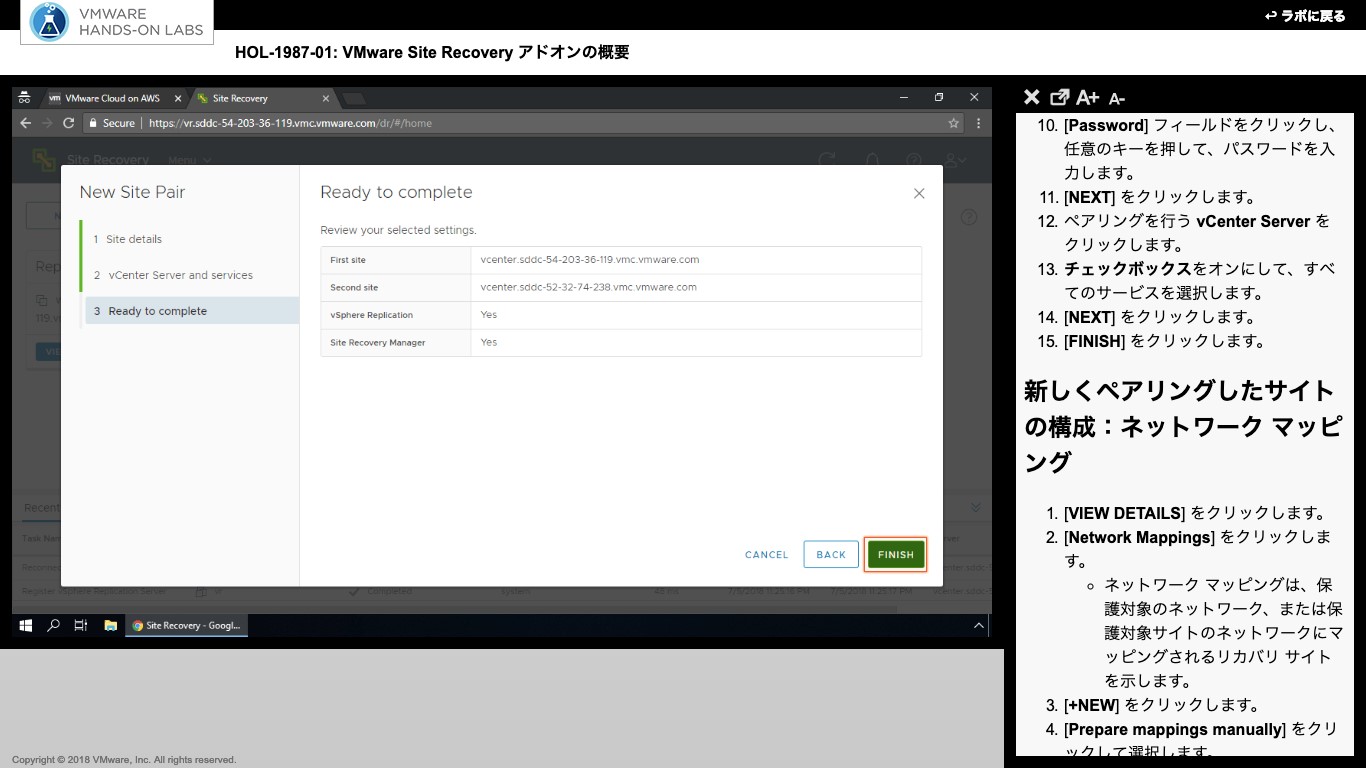Switch to VMware Cloud on AWS tab
Screen dimensions: 1366x768
coord(112,98)
